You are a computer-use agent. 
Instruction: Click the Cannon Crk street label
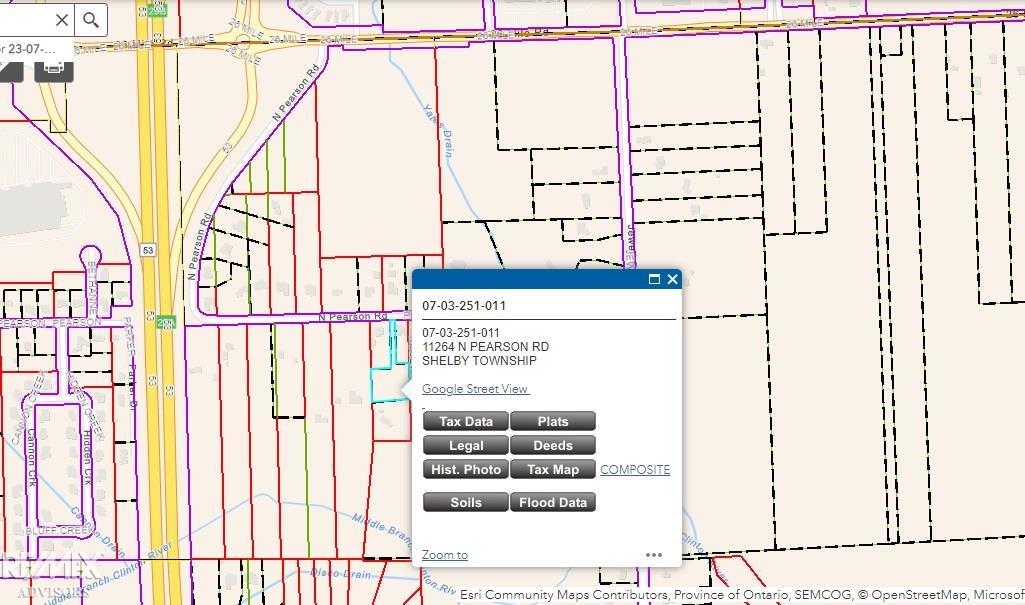[x=31, y=457]
